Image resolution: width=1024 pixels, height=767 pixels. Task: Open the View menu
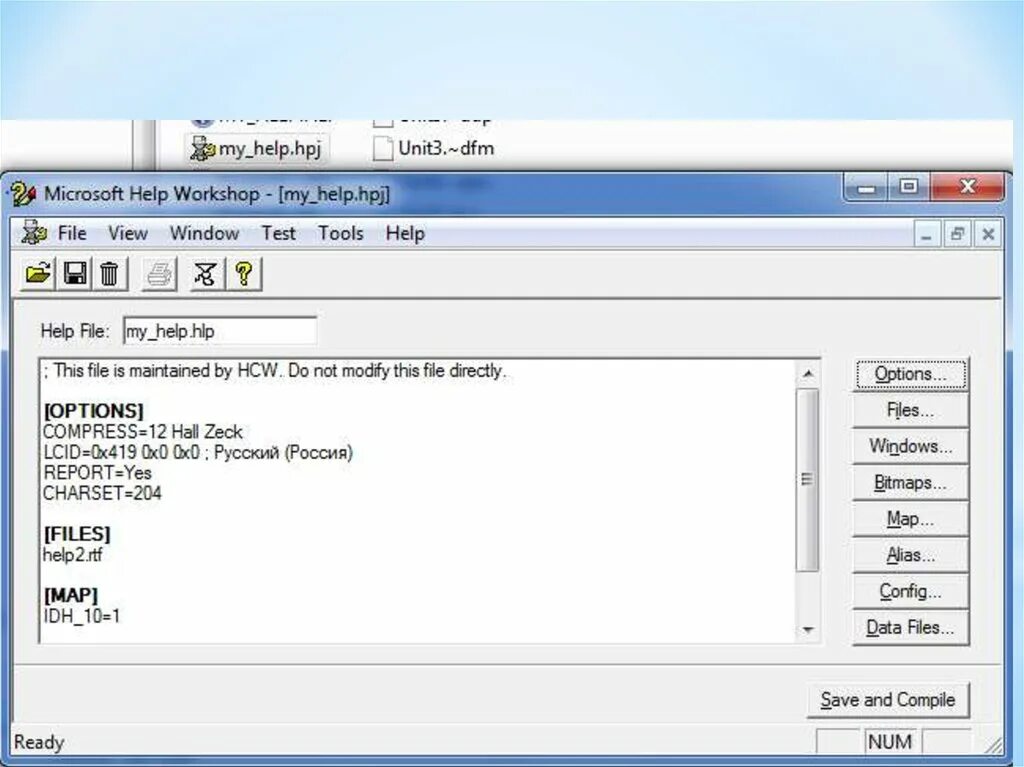tap(127, 233)
